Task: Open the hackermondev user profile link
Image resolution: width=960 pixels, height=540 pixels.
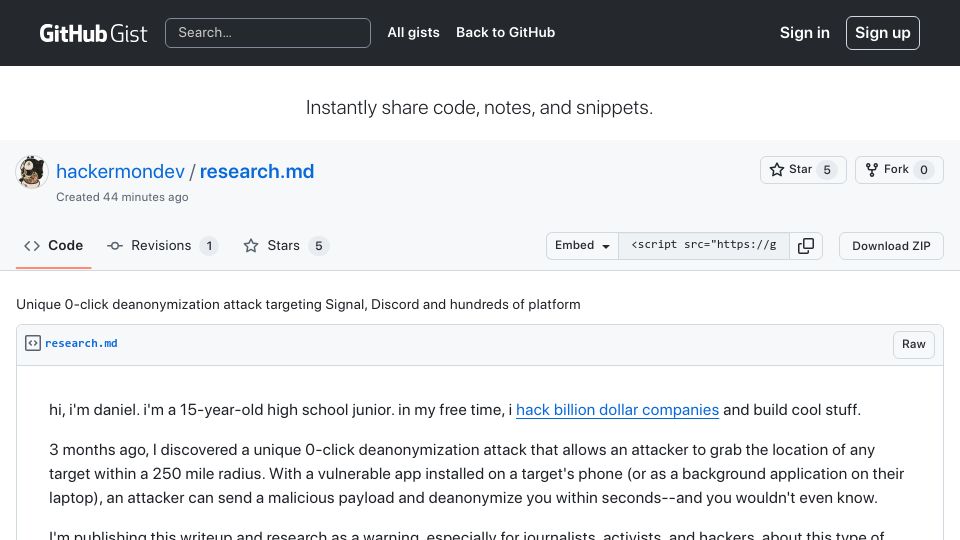Action: (x=120, y=171)
